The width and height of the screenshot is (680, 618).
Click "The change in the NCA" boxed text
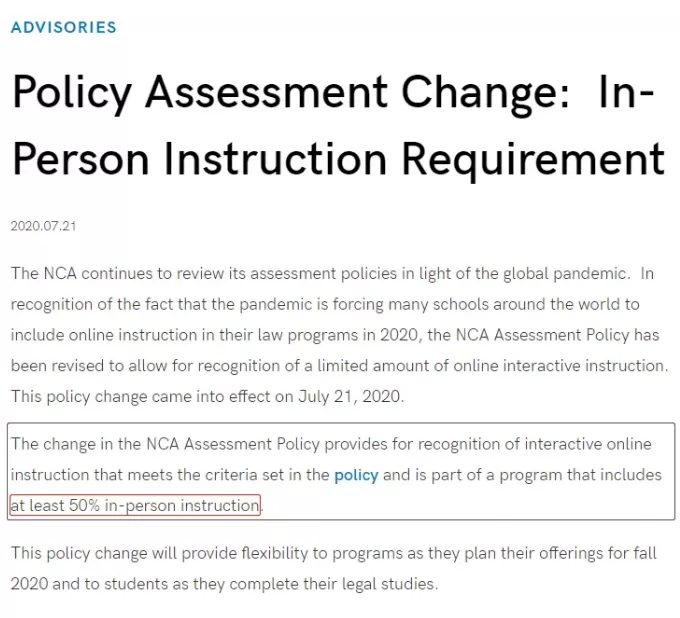95,445
